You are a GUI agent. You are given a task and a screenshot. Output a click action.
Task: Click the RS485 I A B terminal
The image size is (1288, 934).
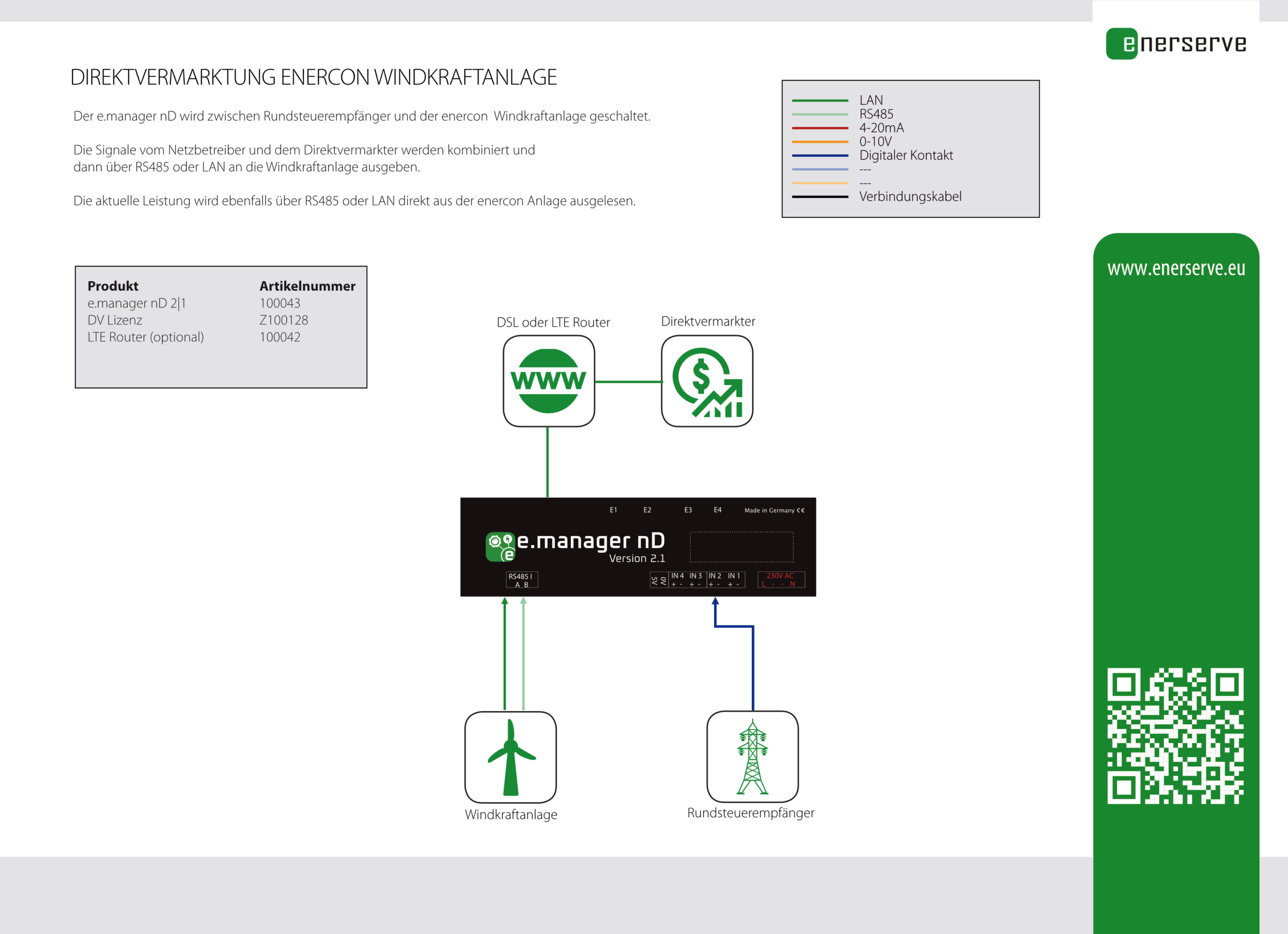pos(521,580)
